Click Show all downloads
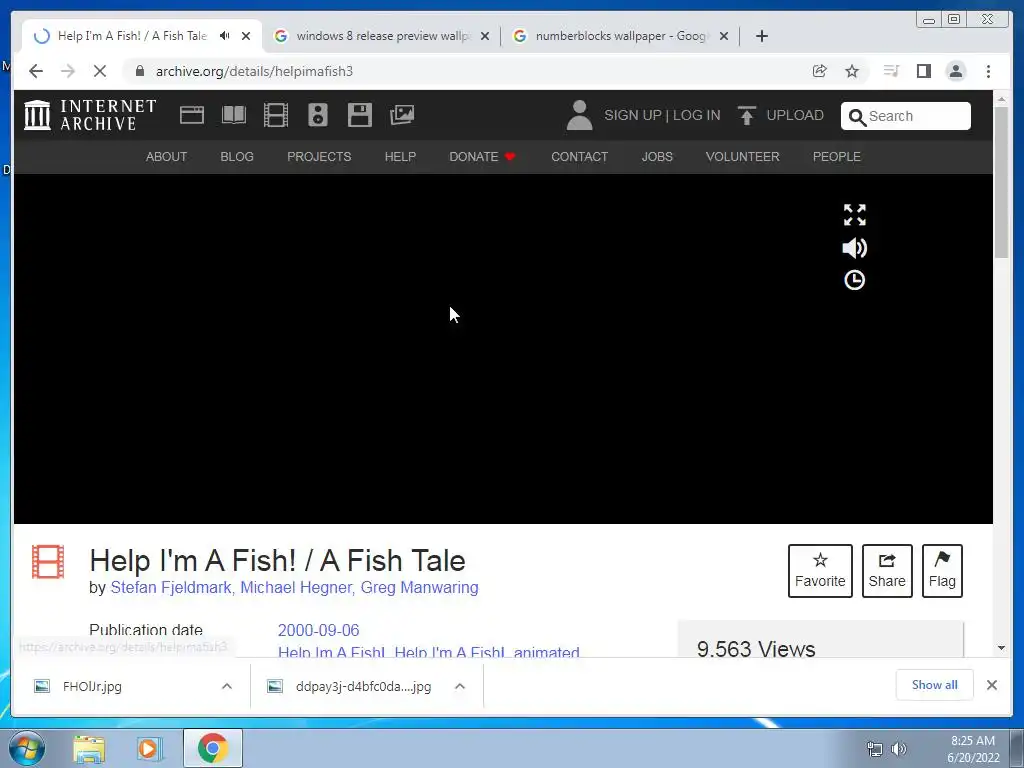This screenshot has width=1024, height=768. (x=935, y=684)
